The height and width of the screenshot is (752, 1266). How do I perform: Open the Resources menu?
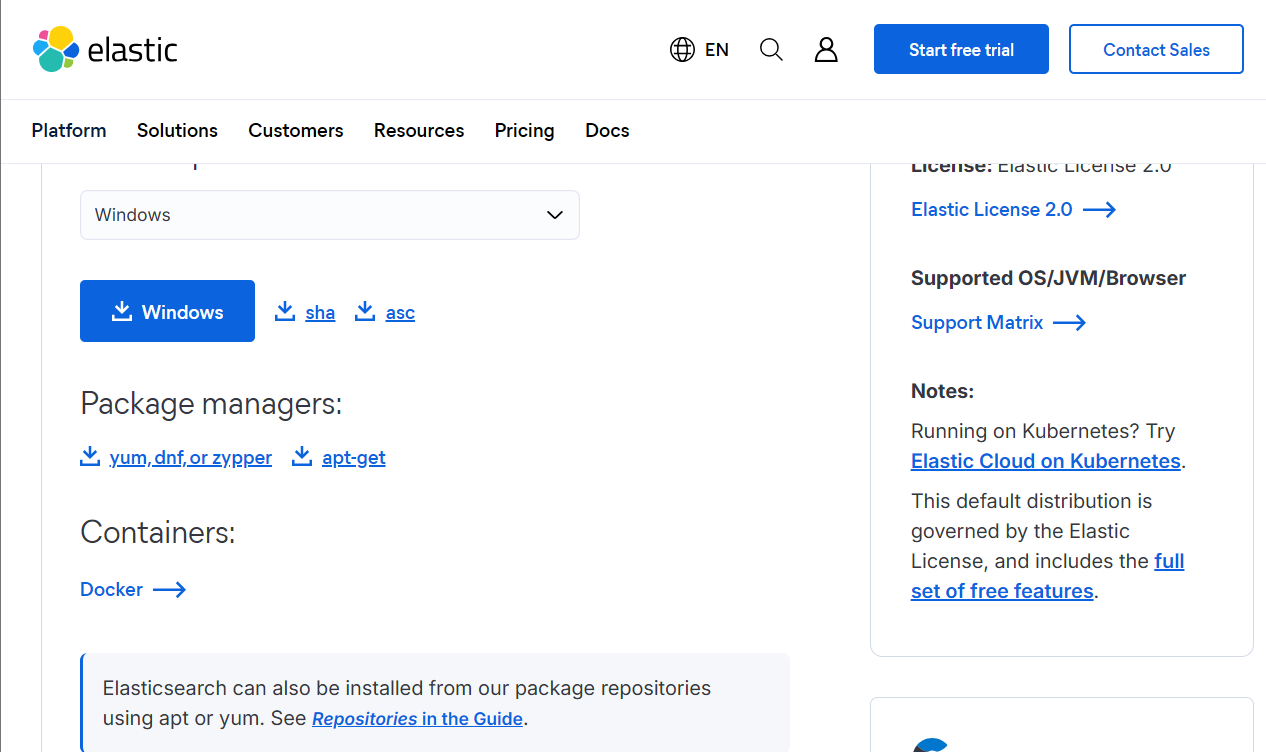pos(419,130)
